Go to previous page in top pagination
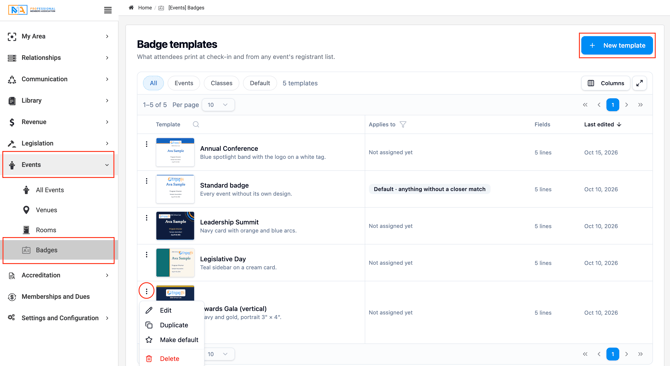This screenshot has height=366, width=670. point(599,105)
